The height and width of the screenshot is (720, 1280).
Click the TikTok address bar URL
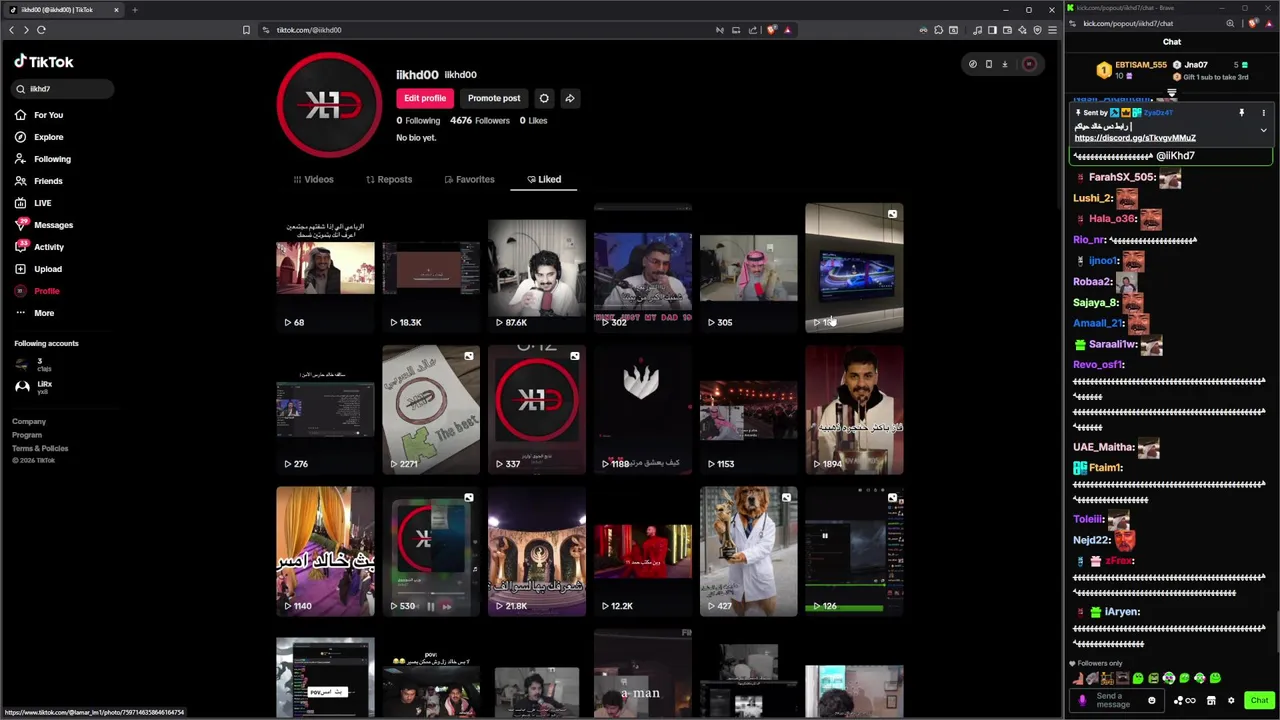(x=309, y=30)
